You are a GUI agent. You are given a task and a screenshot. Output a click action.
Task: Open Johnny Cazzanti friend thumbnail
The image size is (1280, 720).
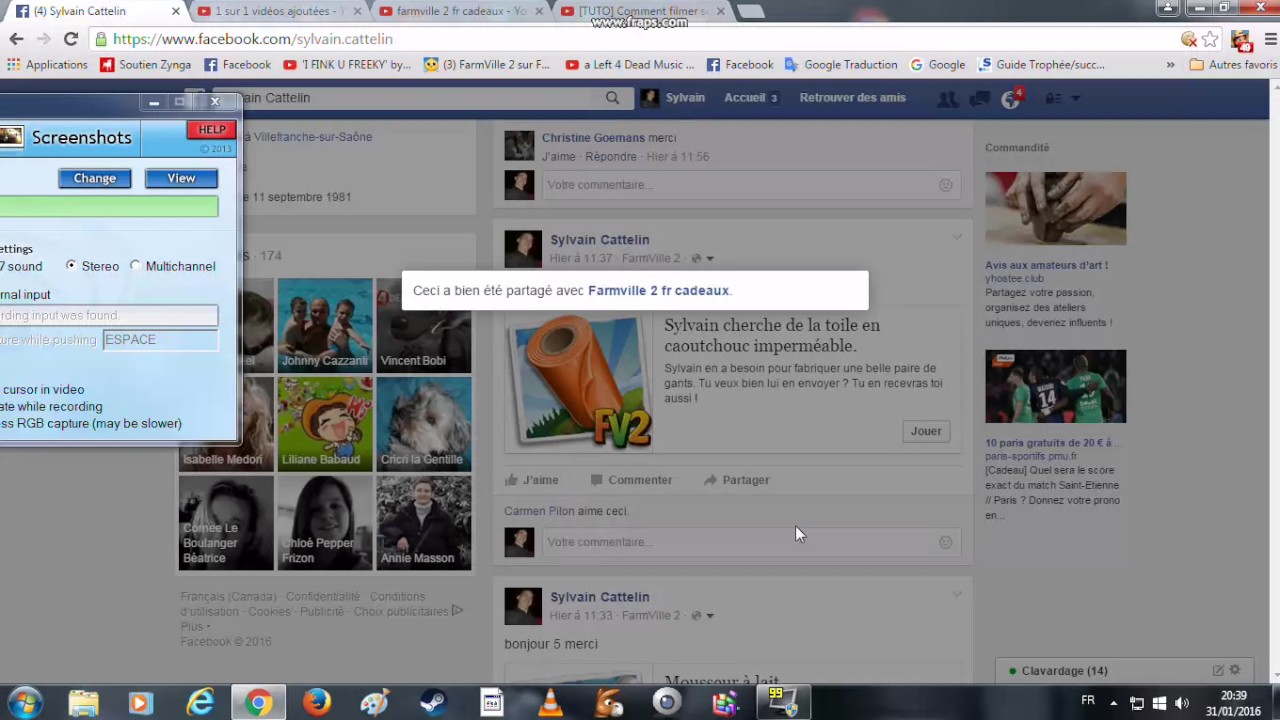325,325
